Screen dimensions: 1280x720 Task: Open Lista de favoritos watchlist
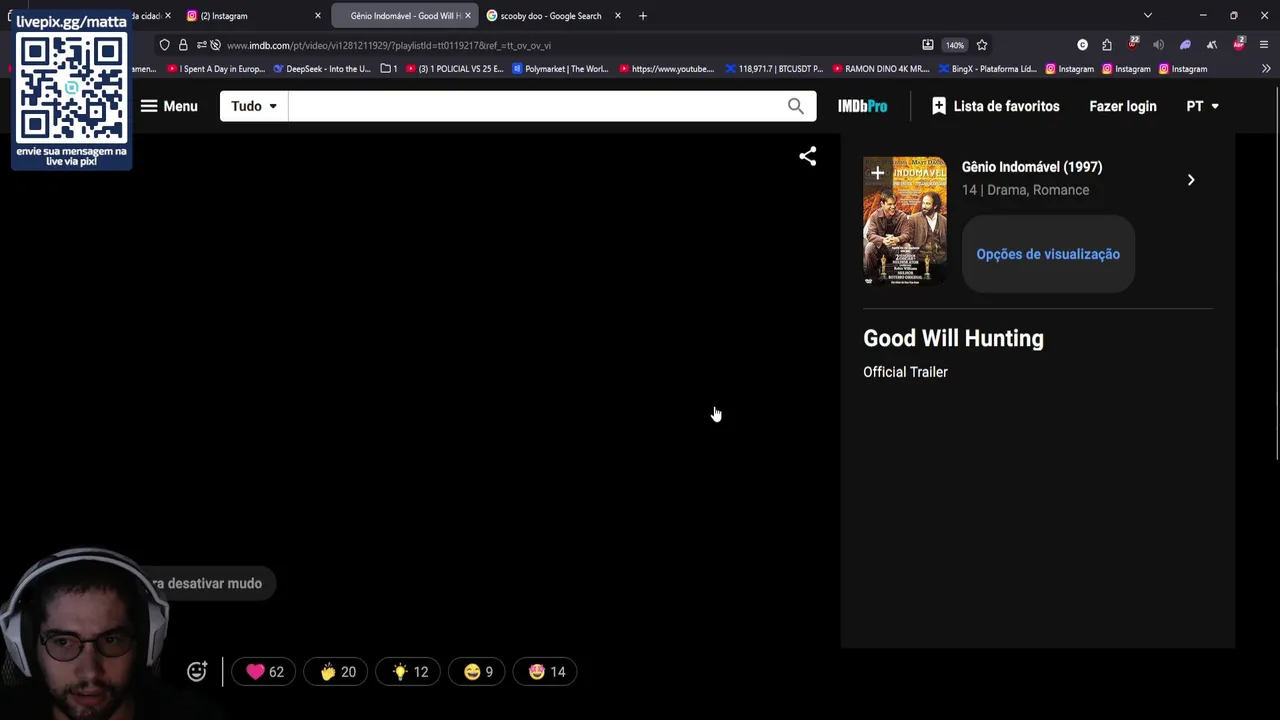(x=995, y=106)
